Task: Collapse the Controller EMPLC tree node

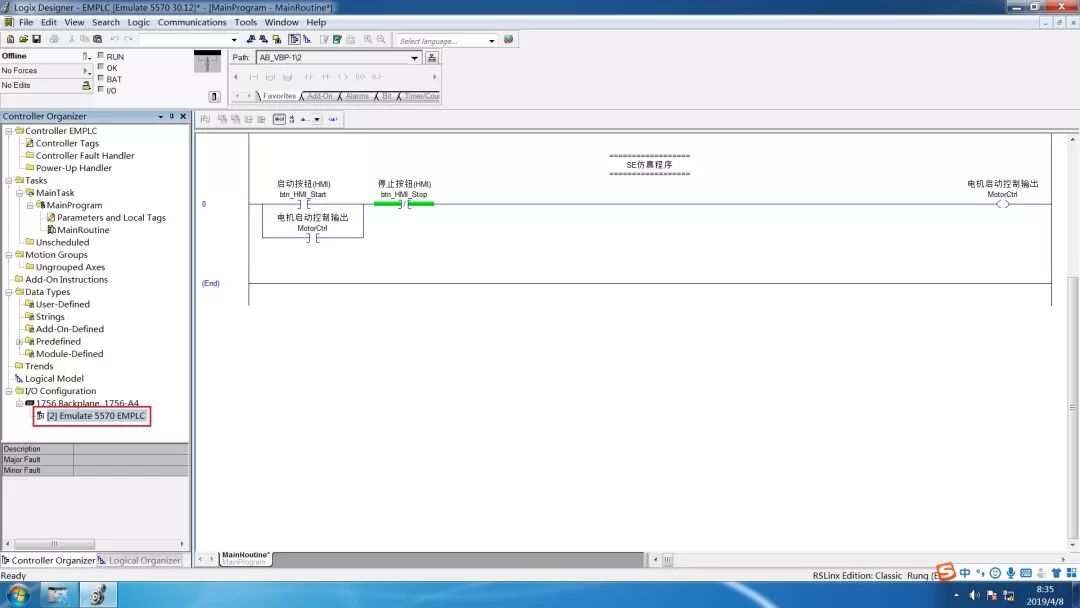Action: (9, 131)
